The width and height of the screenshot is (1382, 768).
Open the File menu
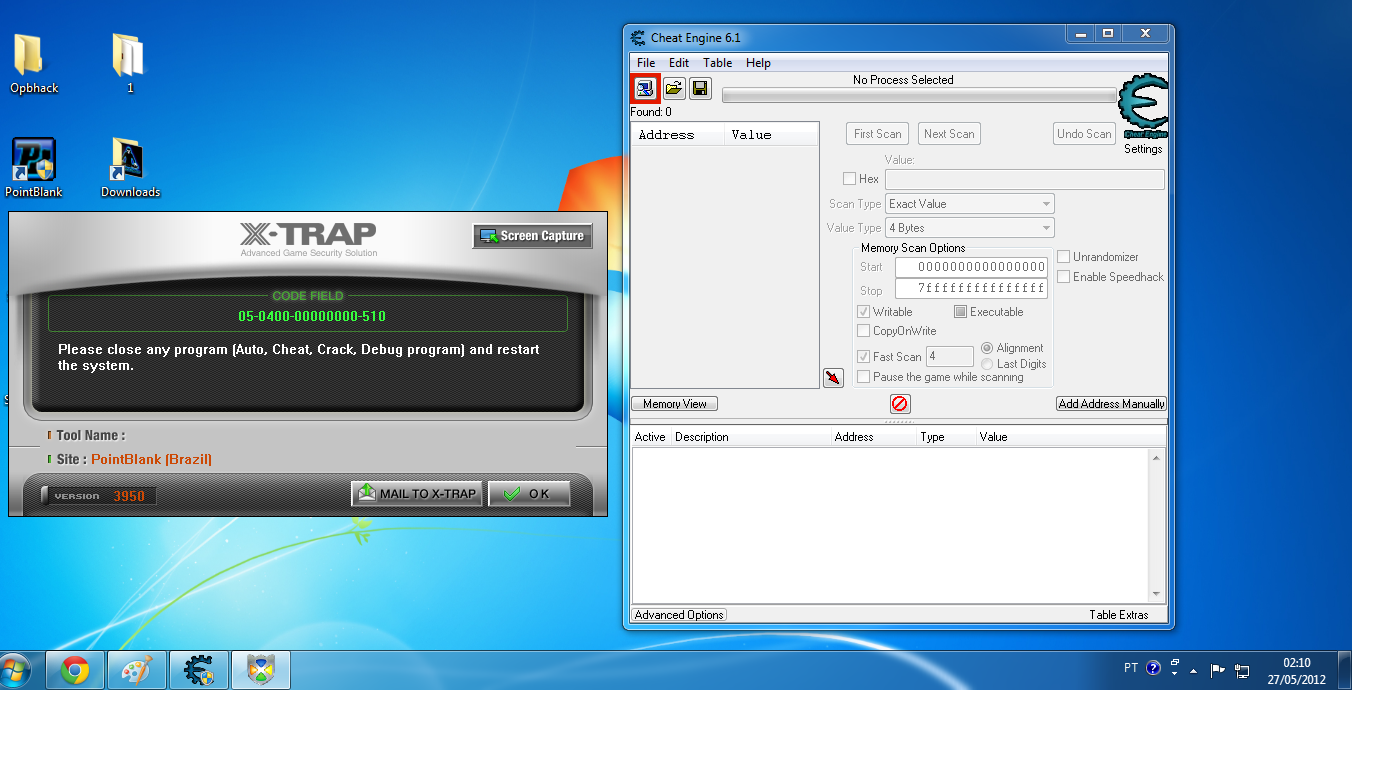pos(647,63)
